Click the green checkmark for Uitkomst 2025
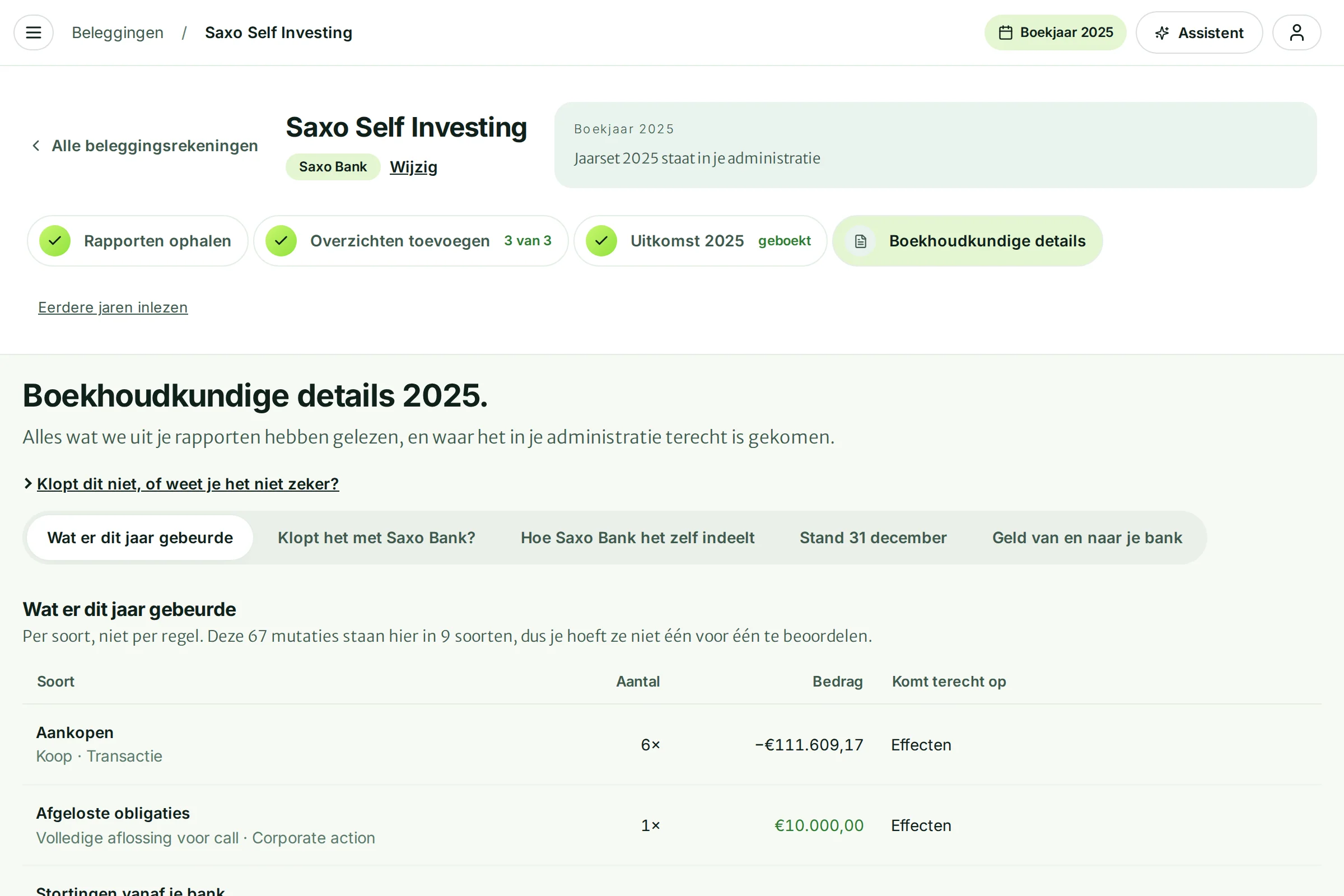 [601, 241]
